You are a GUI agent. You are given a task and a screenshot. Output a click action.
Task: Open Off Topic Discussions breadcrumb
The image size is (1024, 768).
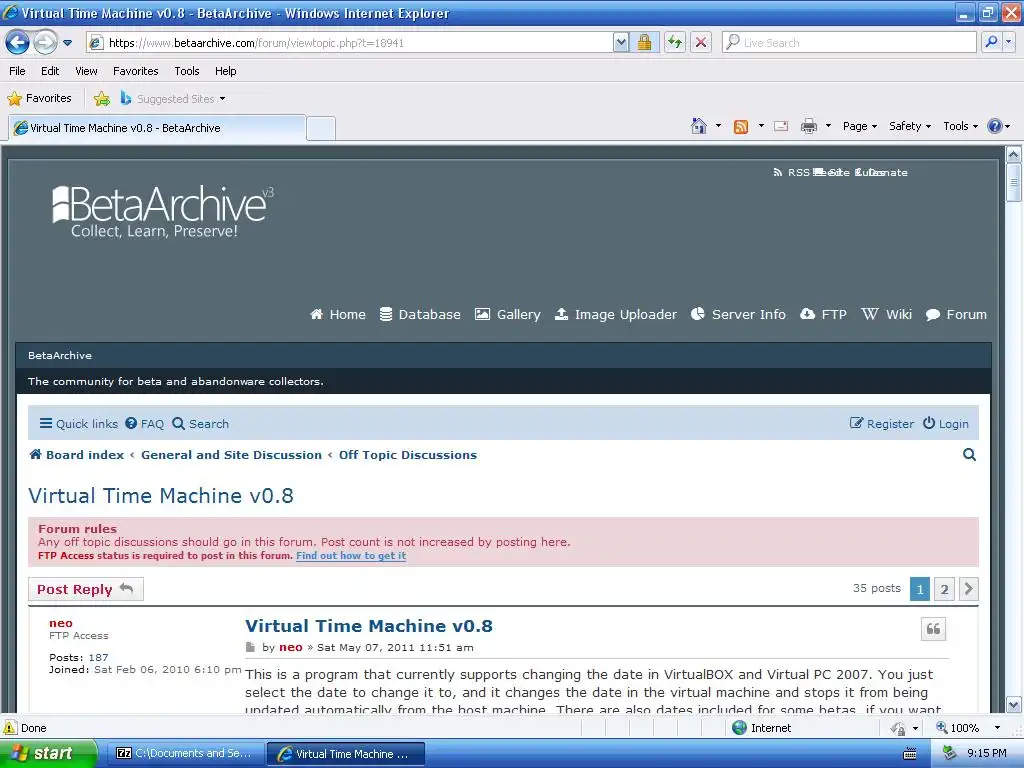(x=408, y=455)
